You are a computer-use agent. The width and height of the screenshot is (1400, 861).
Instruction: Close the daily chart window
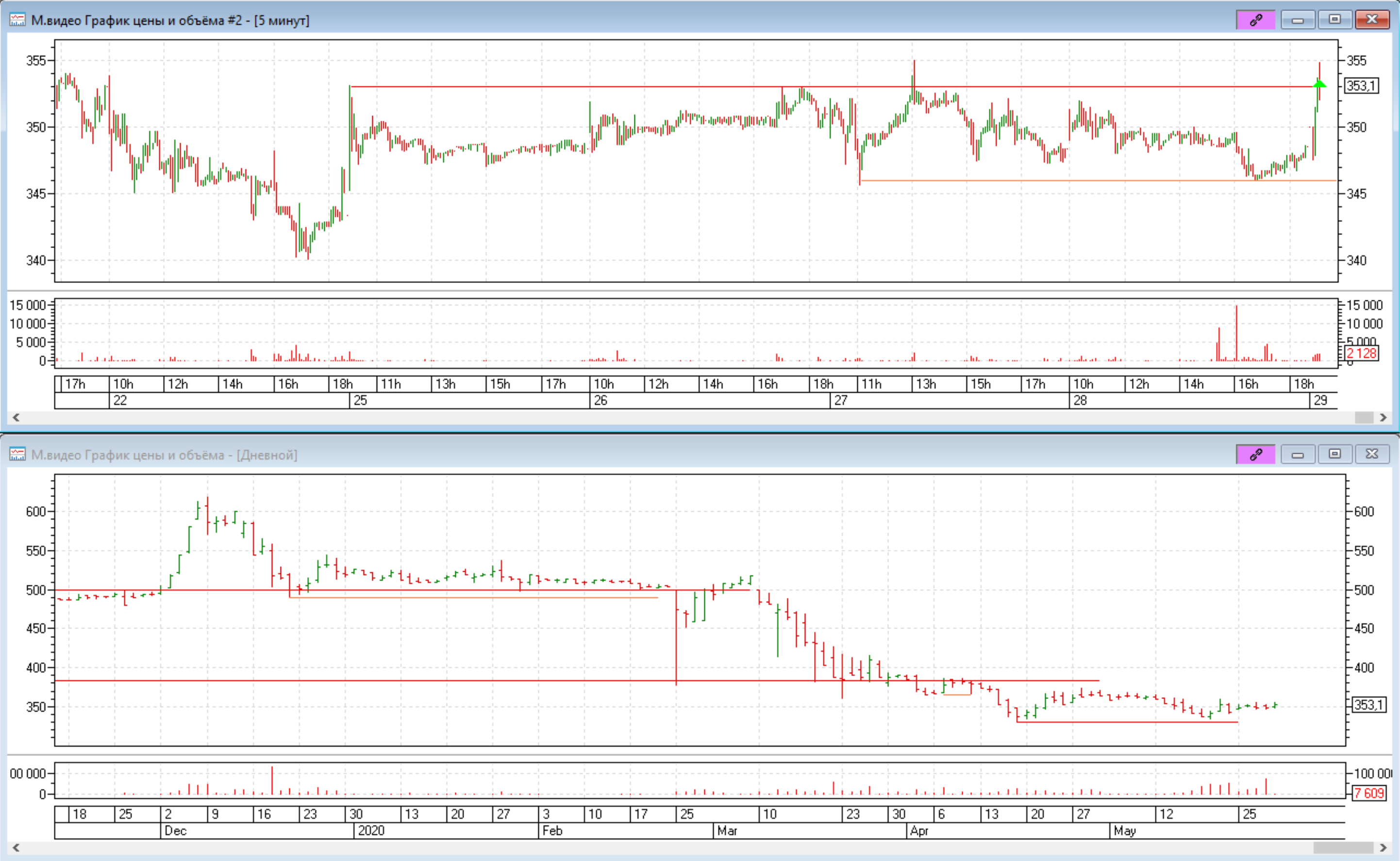click(1372, 454)
